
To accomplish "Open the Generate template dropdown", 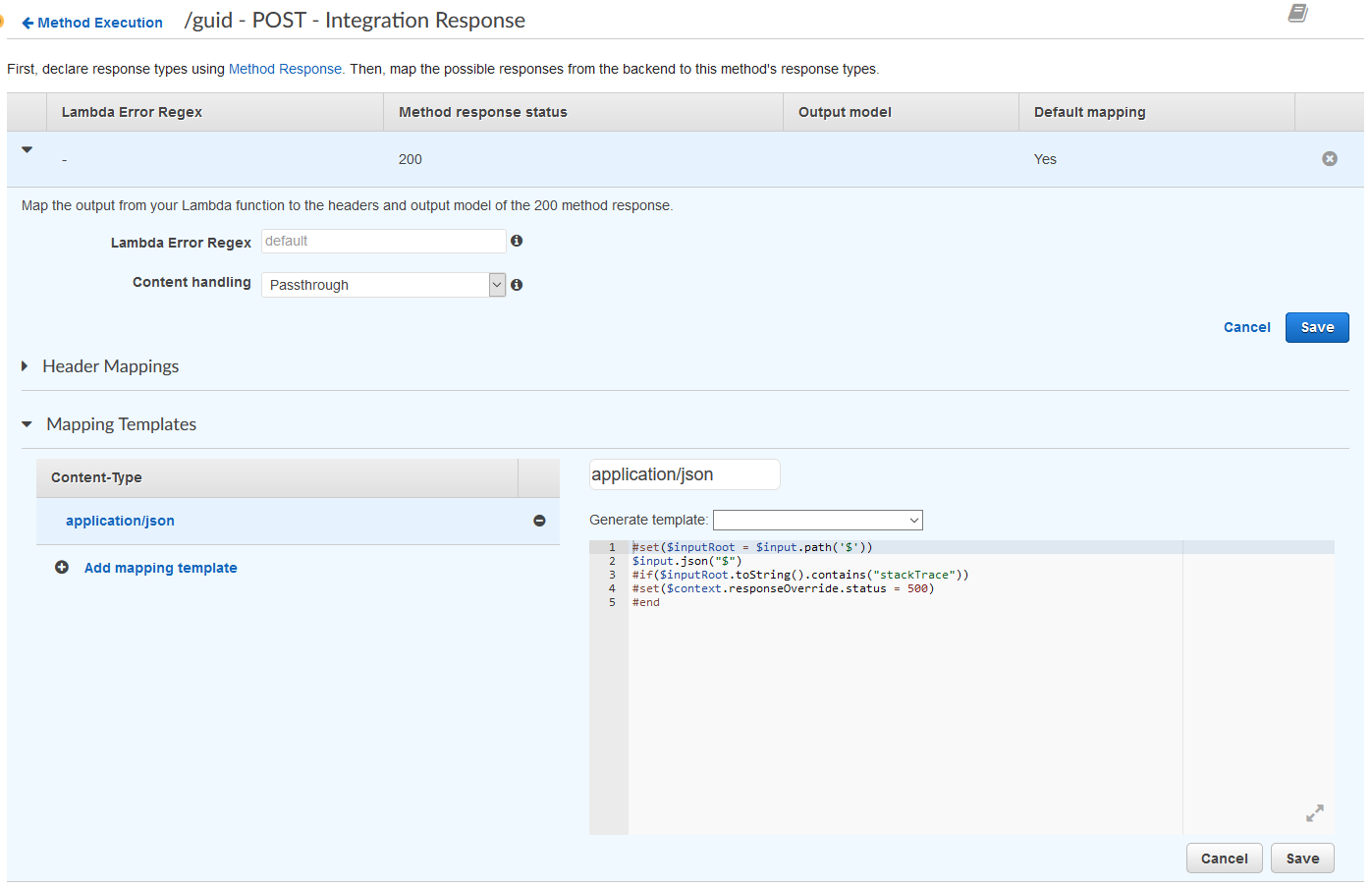I will 914,520.
